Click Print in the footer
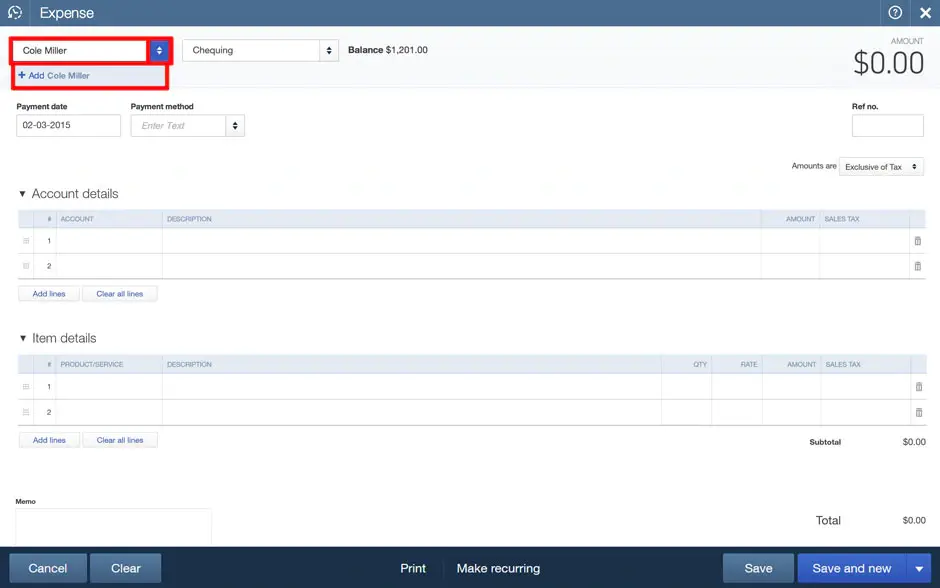The width and height of the screenshot is (940, 588). [x=413, y=568]
